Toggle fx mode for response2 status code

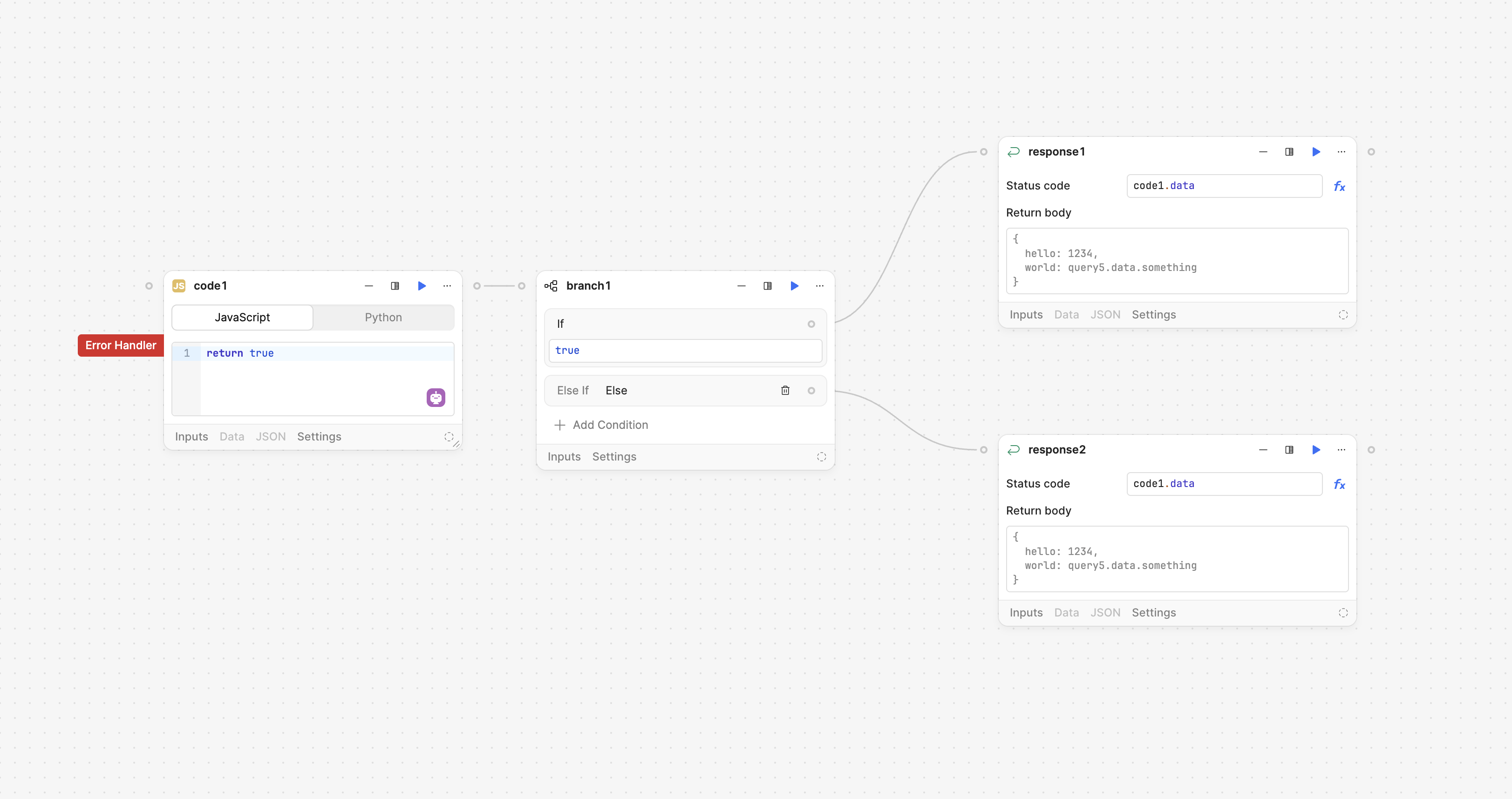coord(1339,484)
